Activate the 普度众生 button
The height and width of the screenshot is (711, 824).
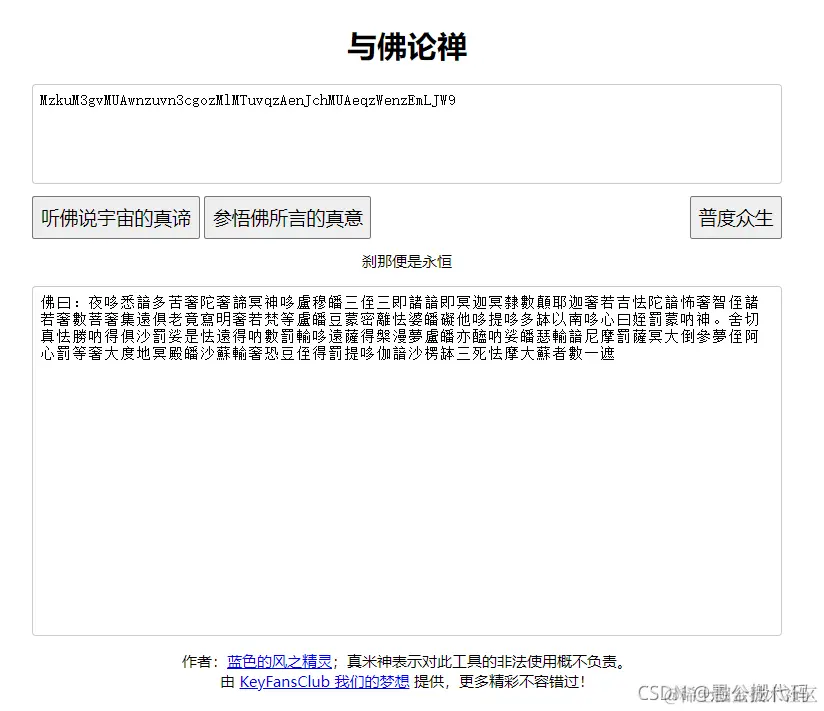736,217
